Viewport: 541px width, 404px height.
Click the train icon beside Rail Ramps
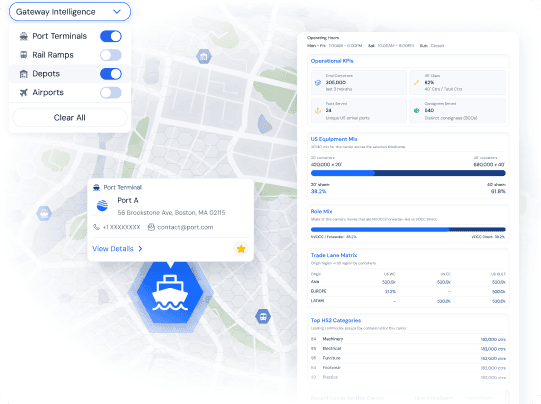click(x=23, y=55)
